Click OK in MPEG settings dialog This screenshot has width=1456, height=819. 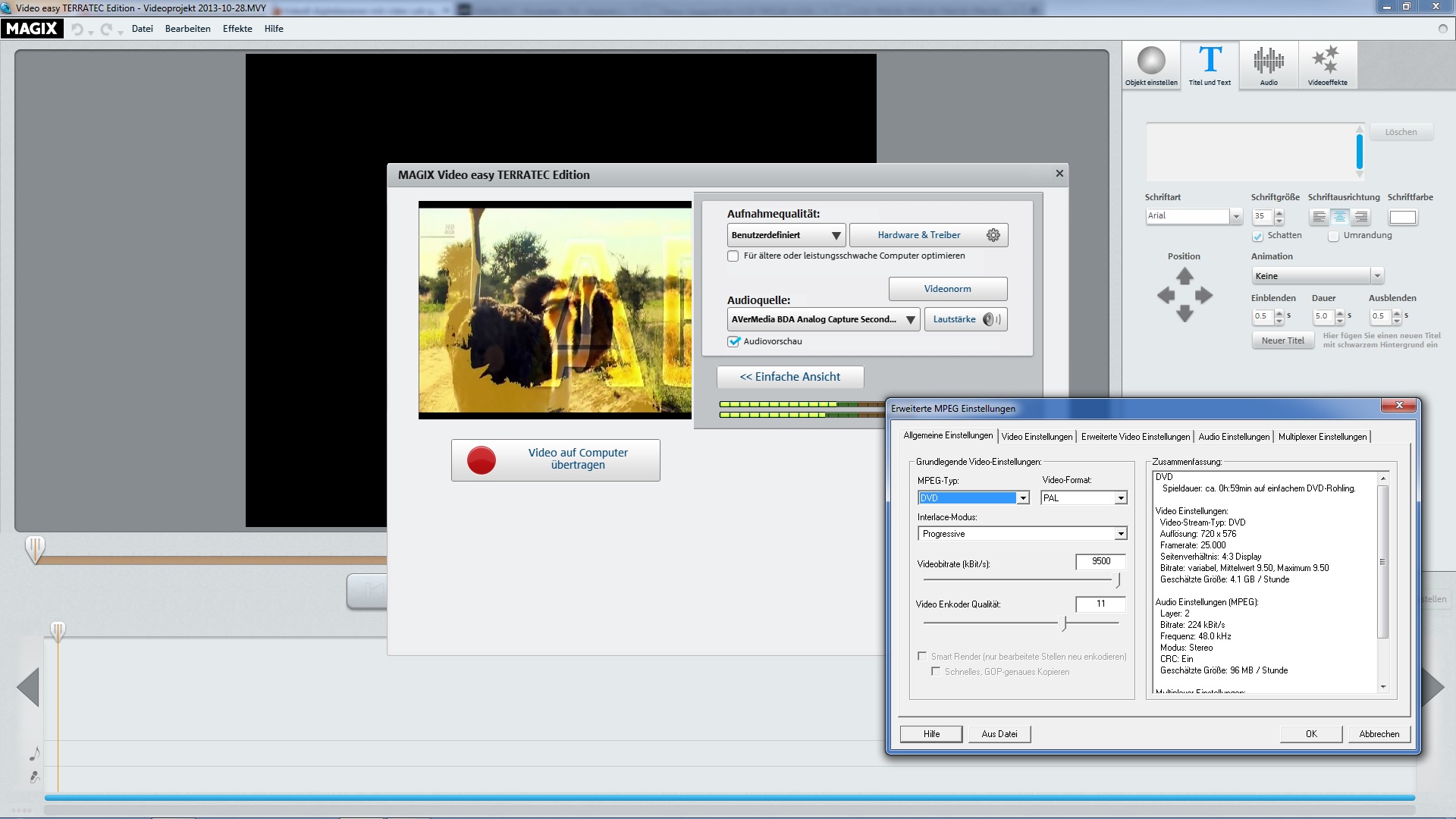click(x=1311, y=734)
